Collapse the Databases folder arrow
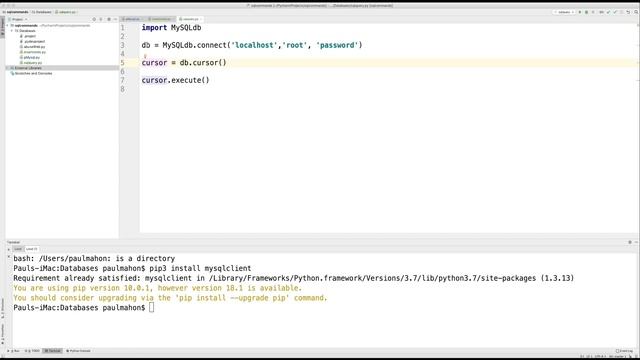Screen dimensions: 640x360 (13, 31)
